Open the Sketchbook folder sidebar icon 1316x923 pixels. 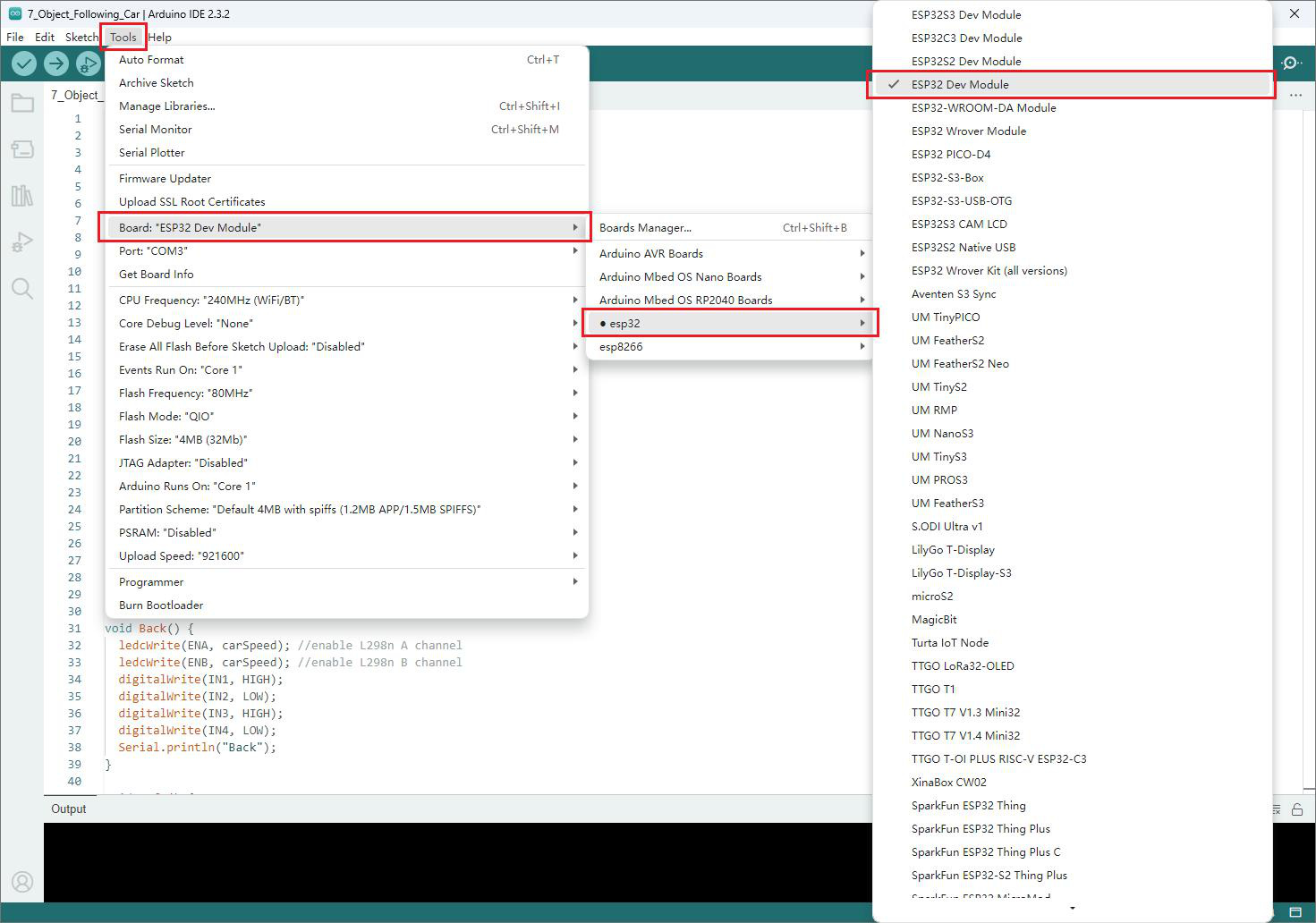click(22, 103)
